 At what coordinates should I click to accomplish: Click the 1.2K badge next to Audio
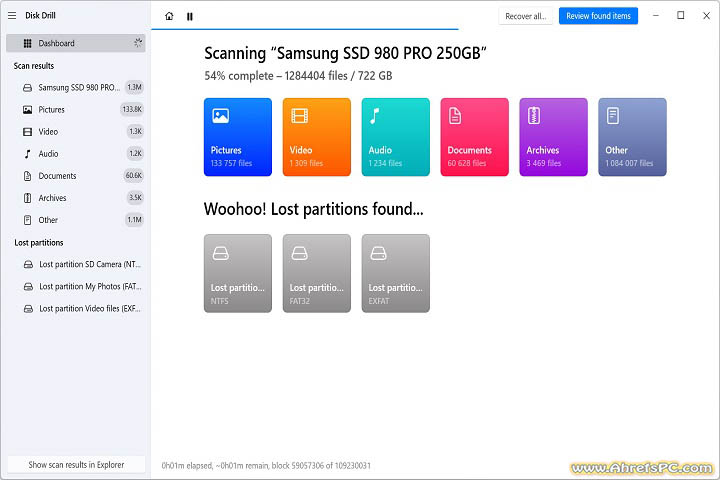click(135, 153)
